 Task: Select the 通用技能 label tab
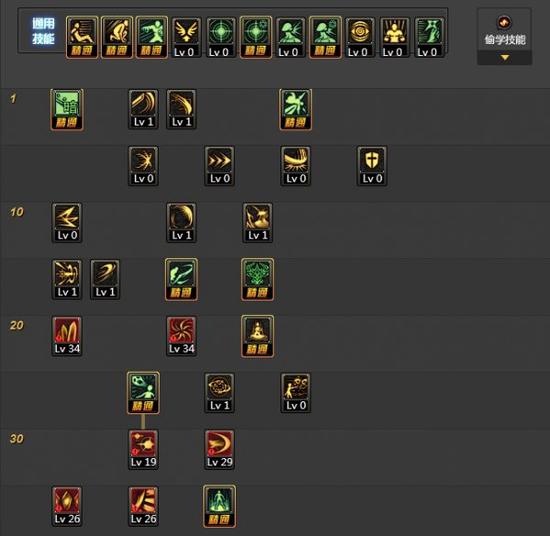pyautogui.click(x=43, y=31)
